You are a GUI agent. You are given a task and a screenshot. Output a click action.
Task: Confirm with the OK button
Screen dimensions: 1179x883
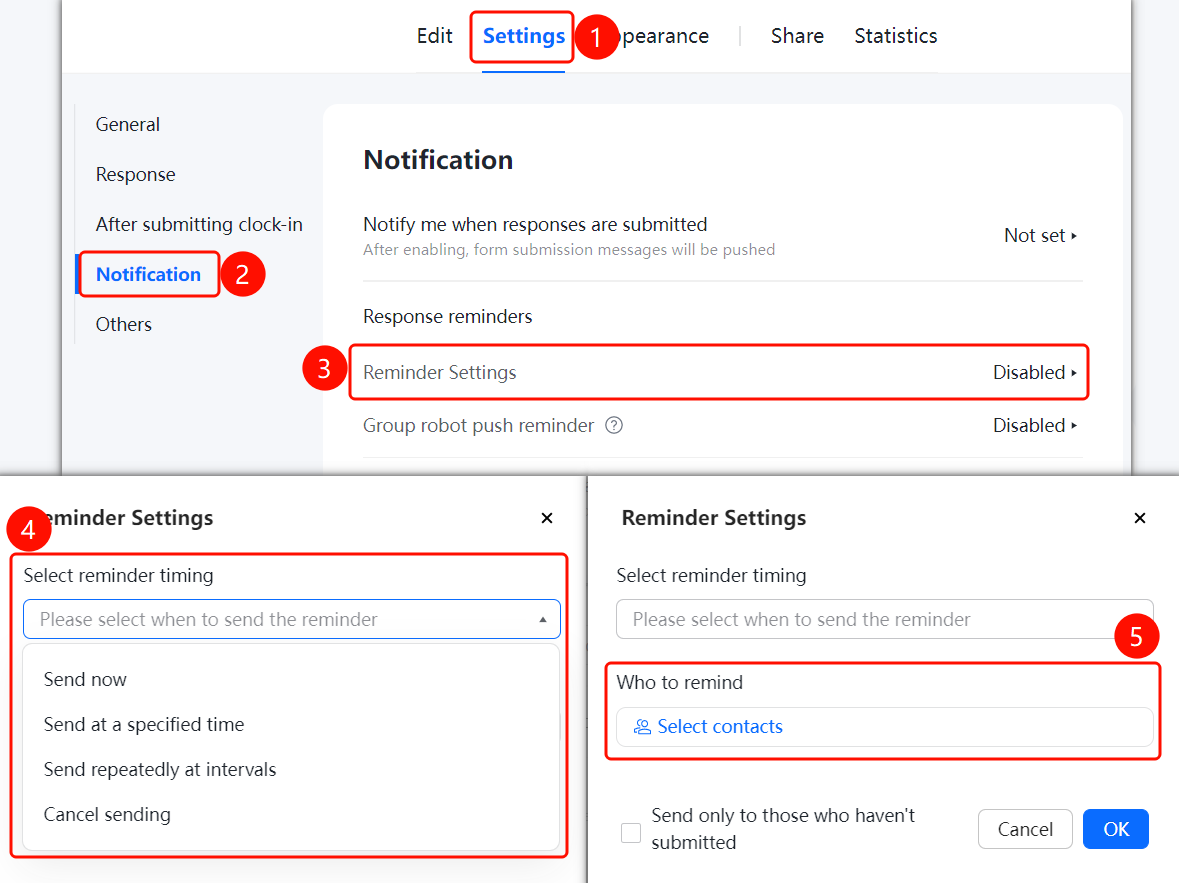pos(1116,829)
